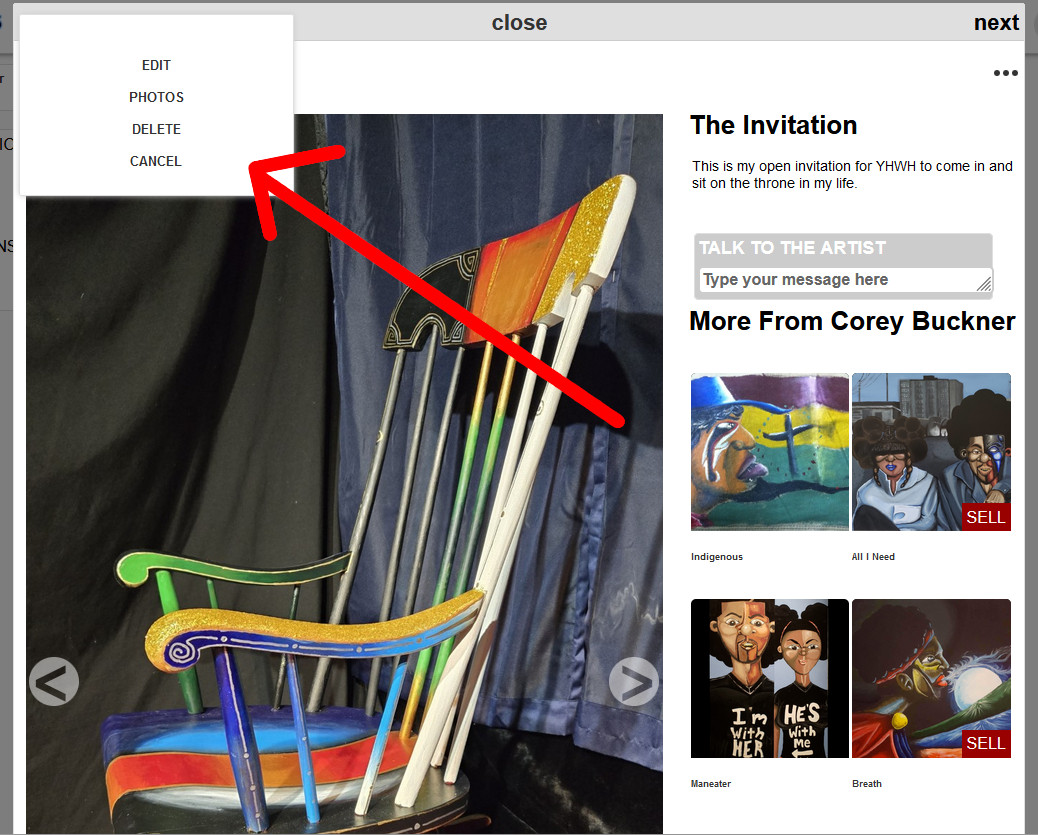The height and width of the screenshot is (835, 1038).
Task: Click the Type your message here field
Action: click(845, 279)
